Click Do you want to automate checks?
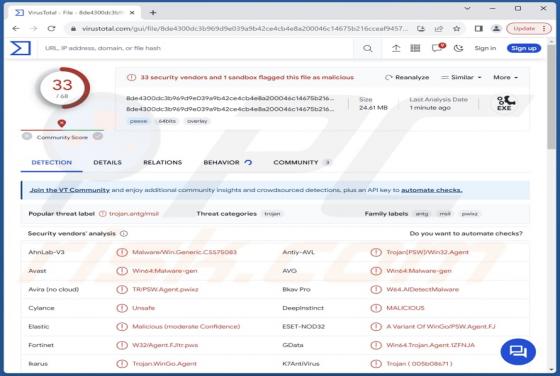The image size is (560, 376). point(466,234)
